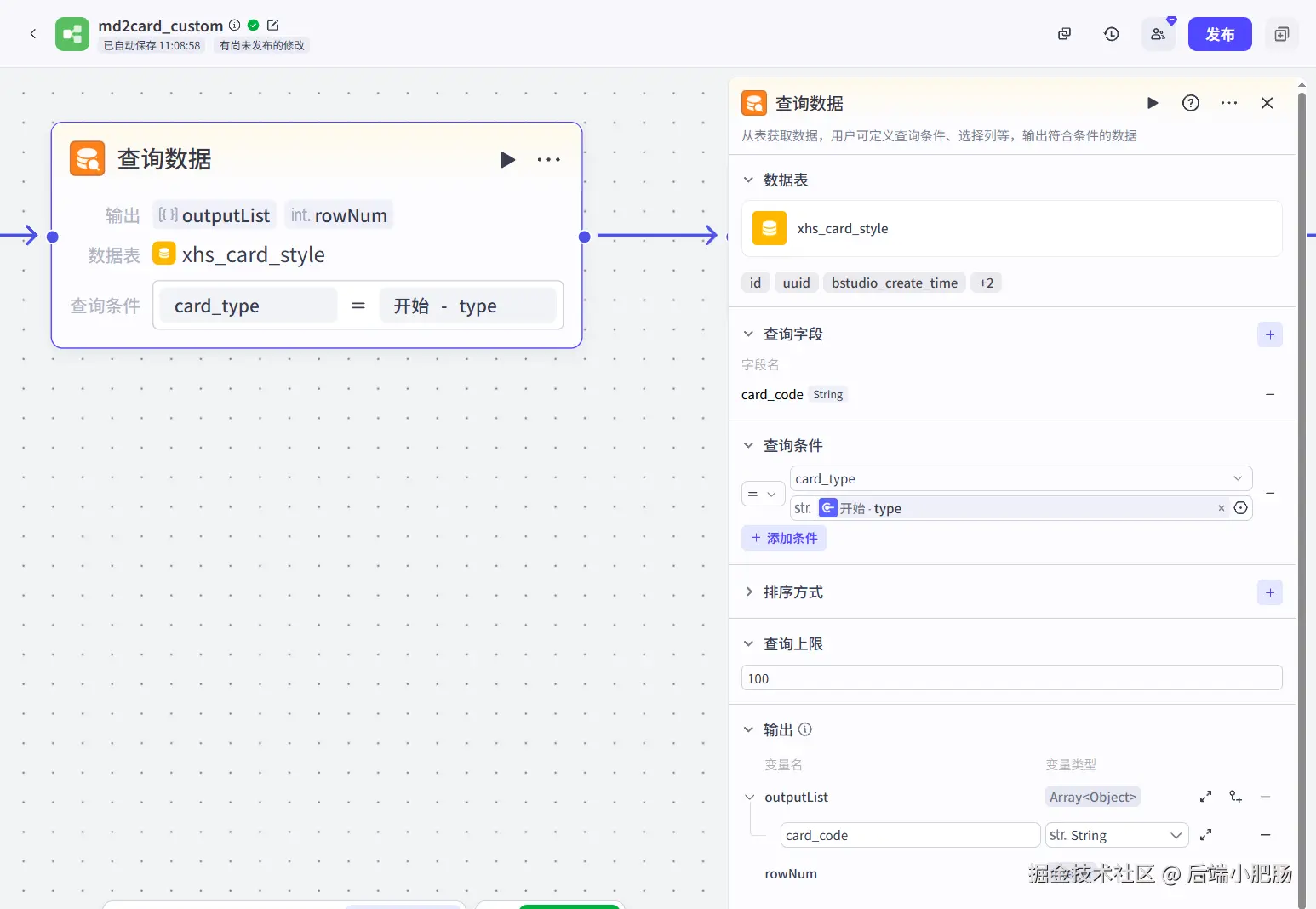This screenshot has width=1316, height=909.
Task: Edit the workflow name pencil icon
Action: (x=272, y=26)
